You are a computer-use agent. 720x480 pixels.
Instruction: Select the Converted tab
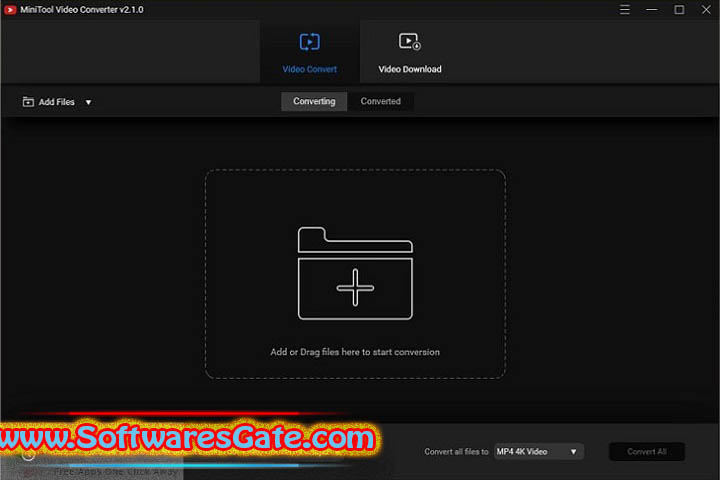click(380, 101)
